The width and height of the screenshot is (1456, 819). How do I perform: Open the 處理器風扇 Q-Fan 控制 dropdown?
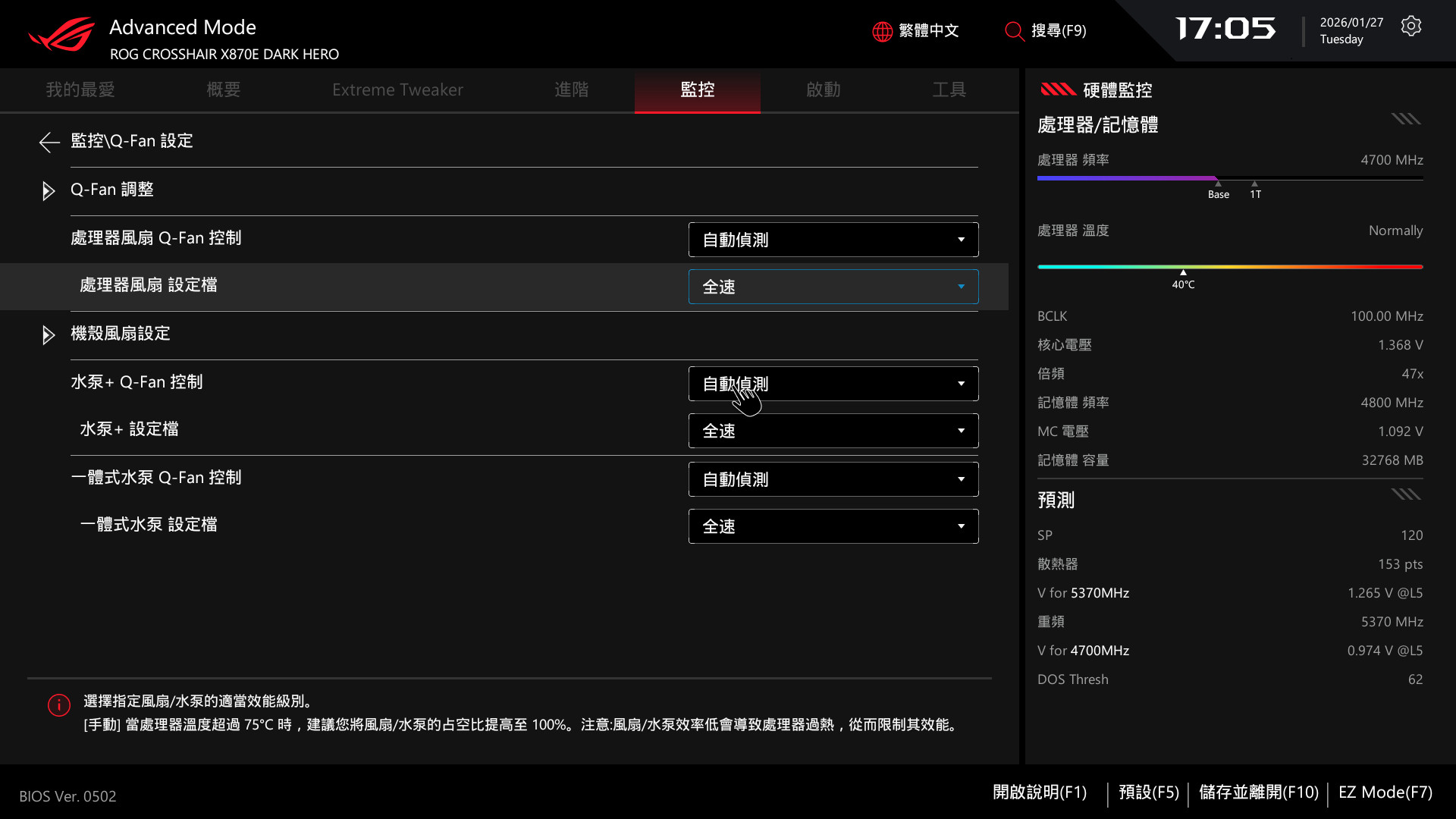[833, 240]
